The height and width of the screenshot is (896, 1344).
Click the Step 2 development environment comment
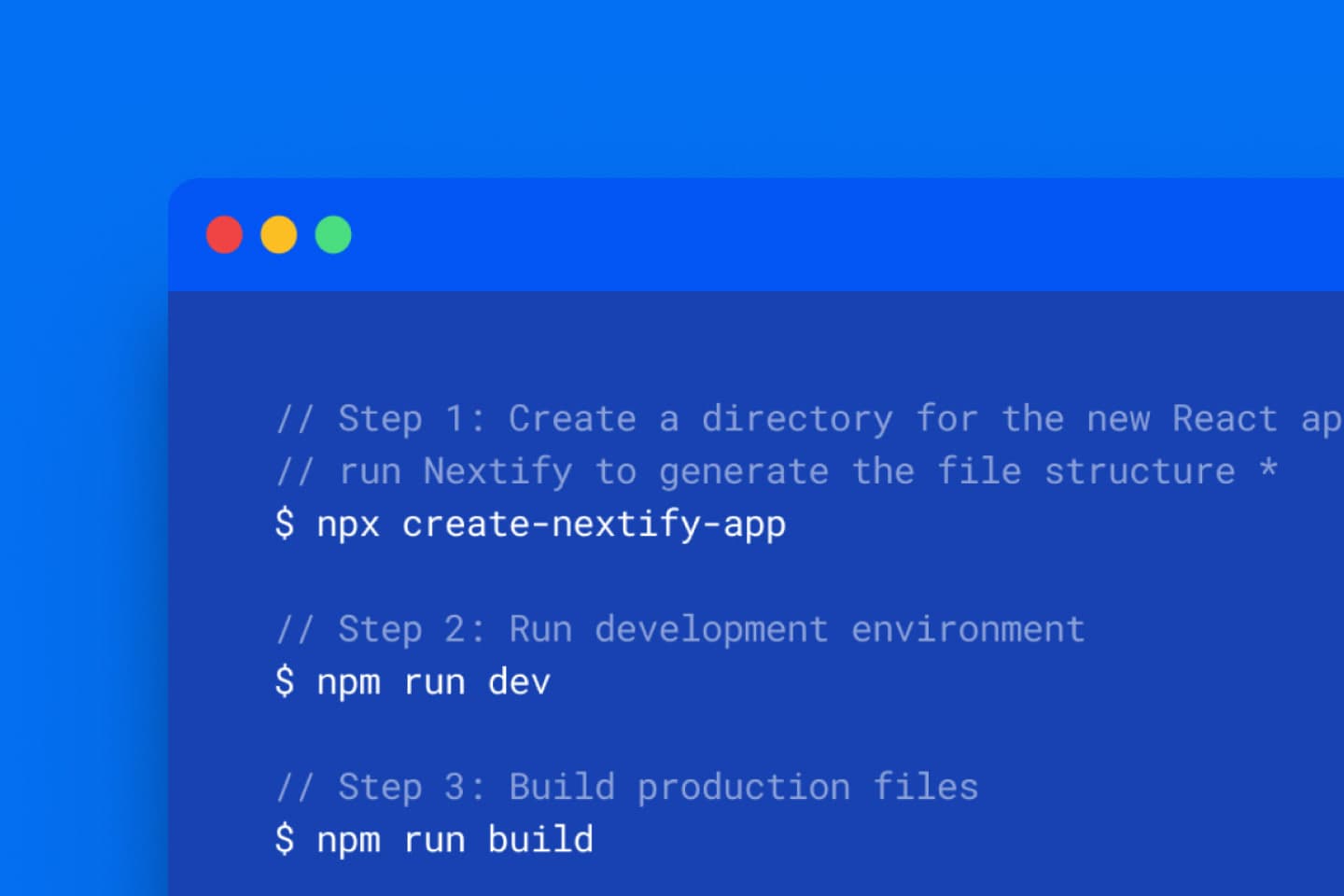679,629
